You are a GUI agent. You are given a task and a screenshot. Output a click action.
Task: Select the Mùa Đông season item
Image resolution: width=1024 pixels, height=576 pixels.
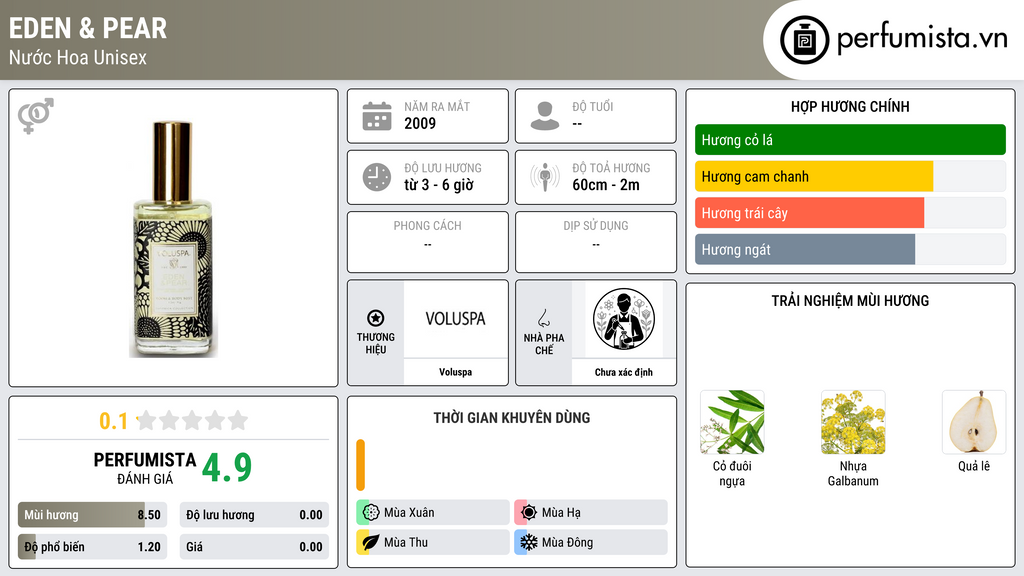pyautogui.click(x=590, y=542)
